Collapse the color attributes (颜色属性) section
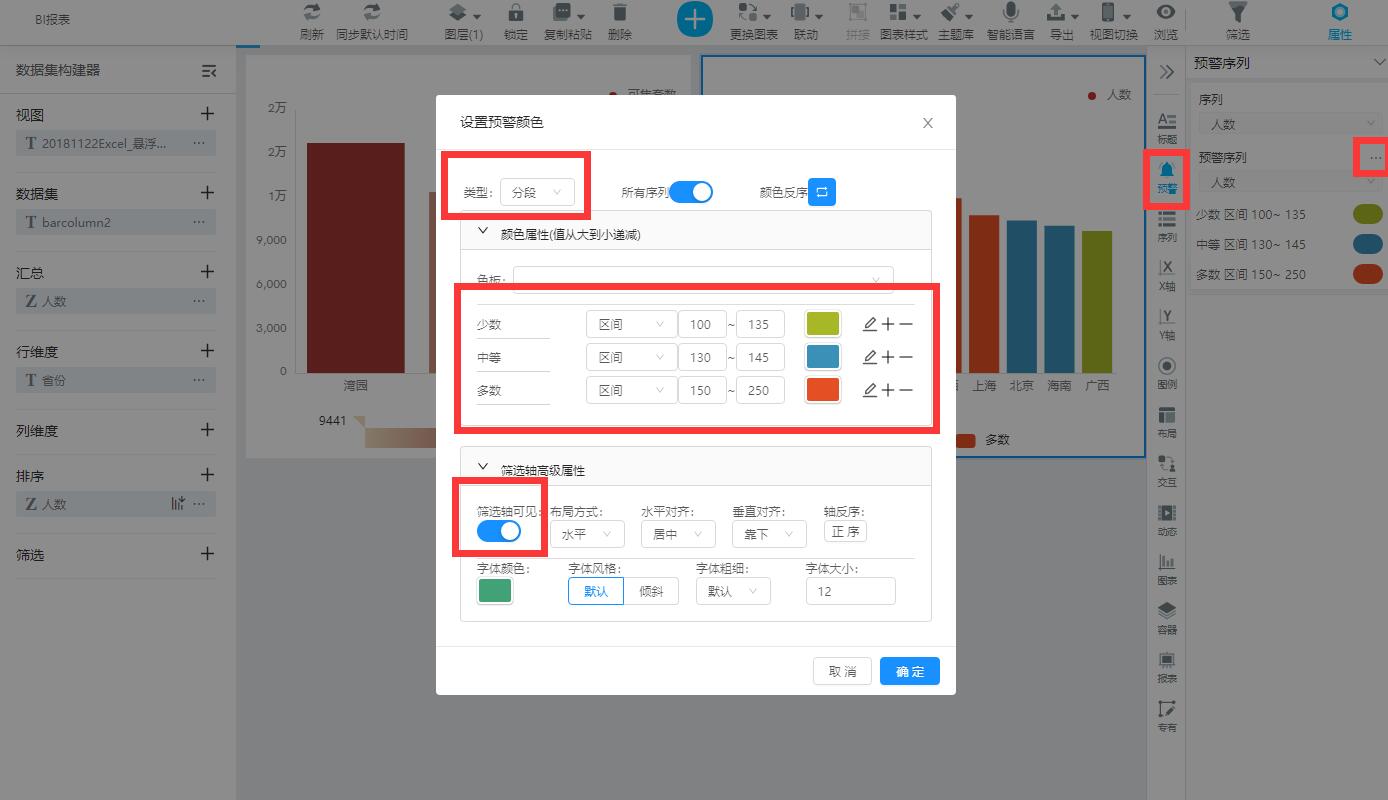This screenshot has width=1388, height=800. [483, 233]
